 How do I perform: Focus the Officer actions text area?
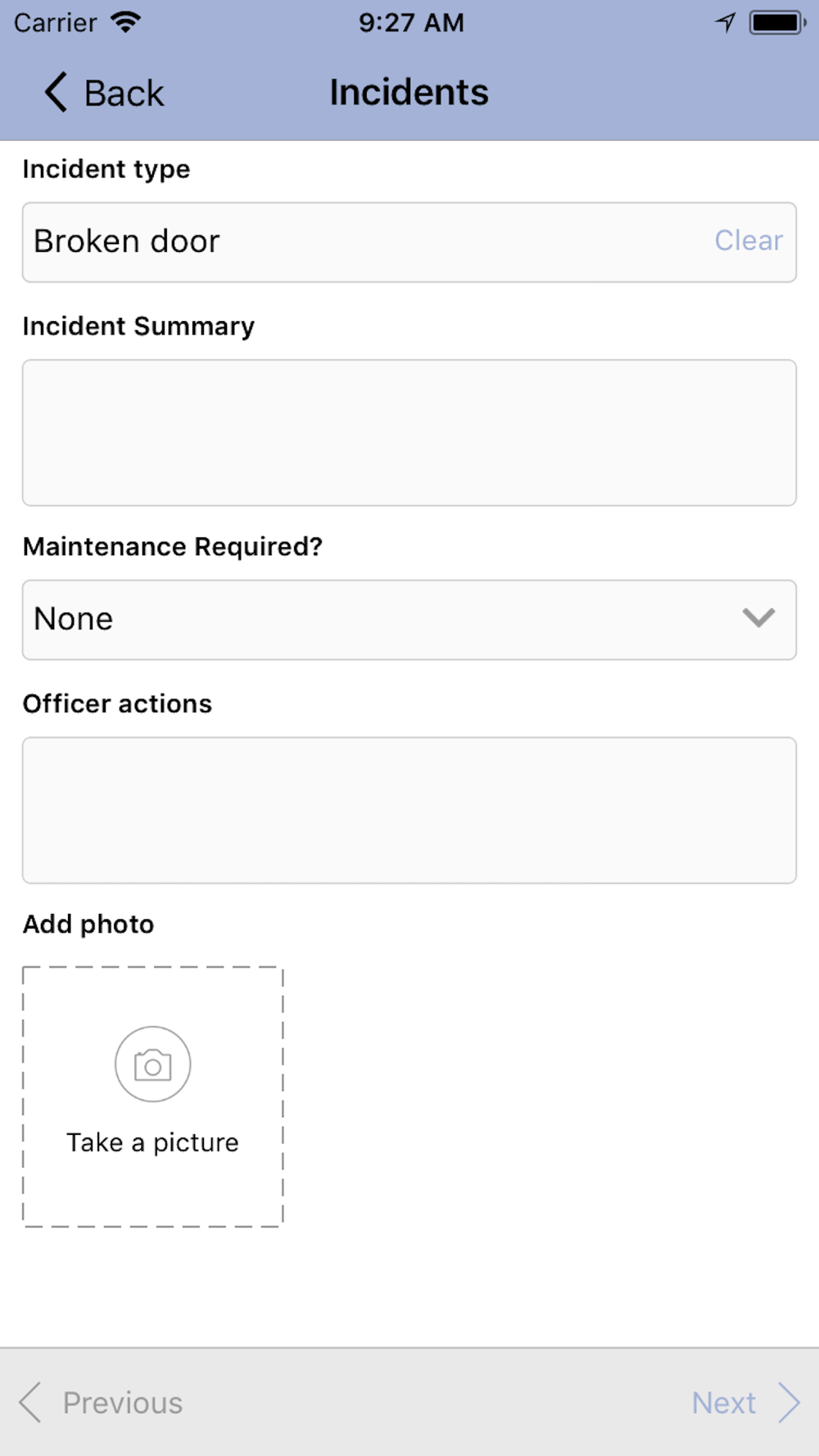[409, 810]
